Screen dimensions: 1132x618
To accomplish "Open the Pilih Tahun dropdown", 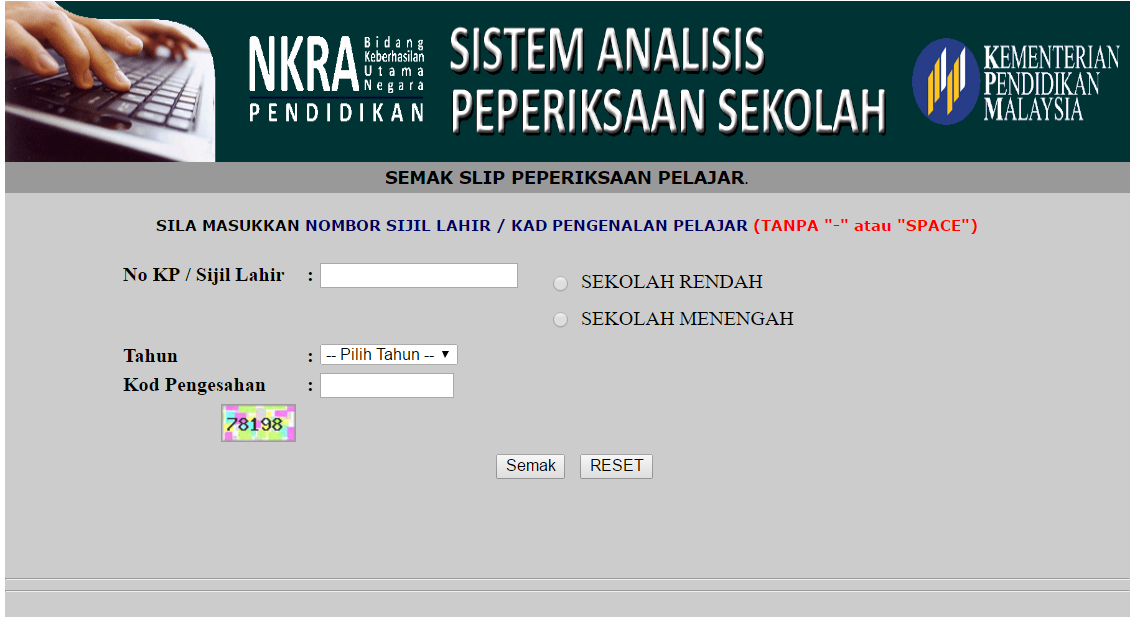I will tap(388, 354).
